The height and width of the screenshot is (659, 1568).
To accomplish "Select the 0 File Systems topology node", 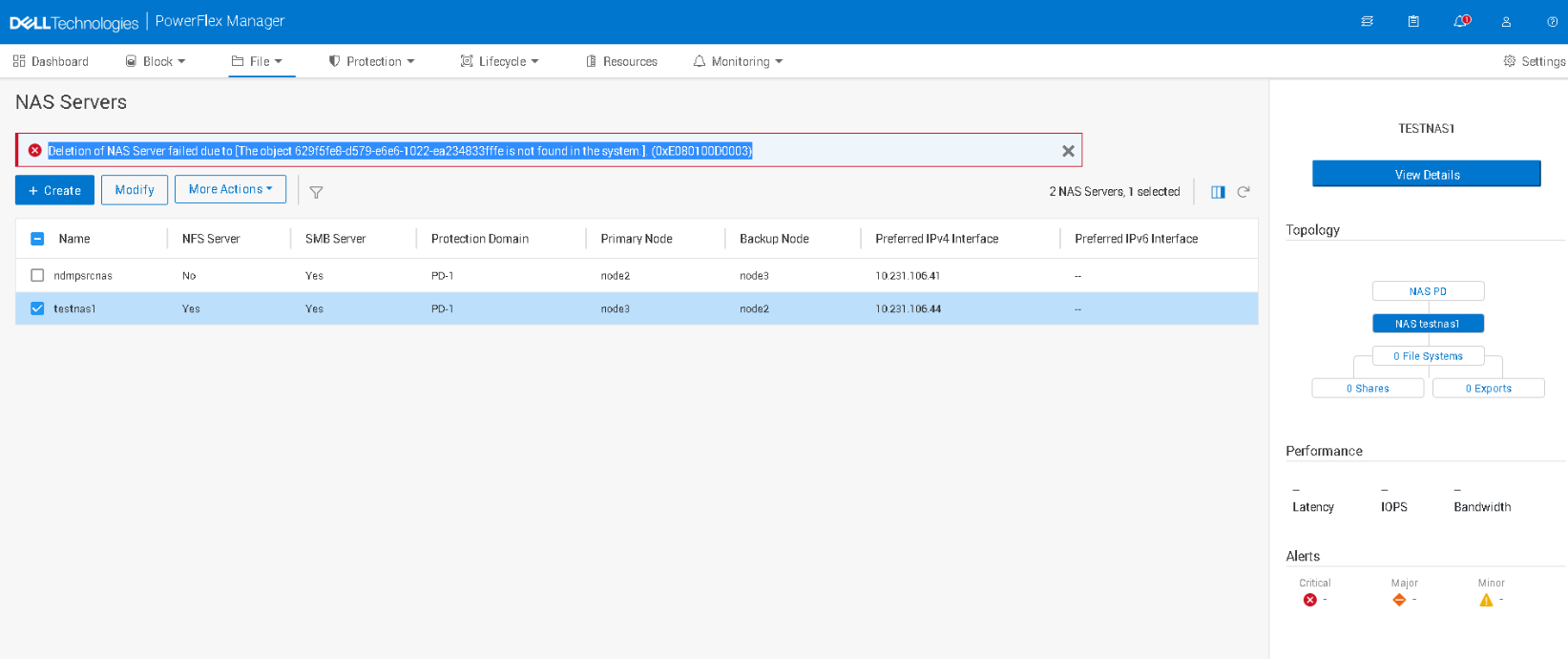I will pyautogui.click(x=1428, y=355).
